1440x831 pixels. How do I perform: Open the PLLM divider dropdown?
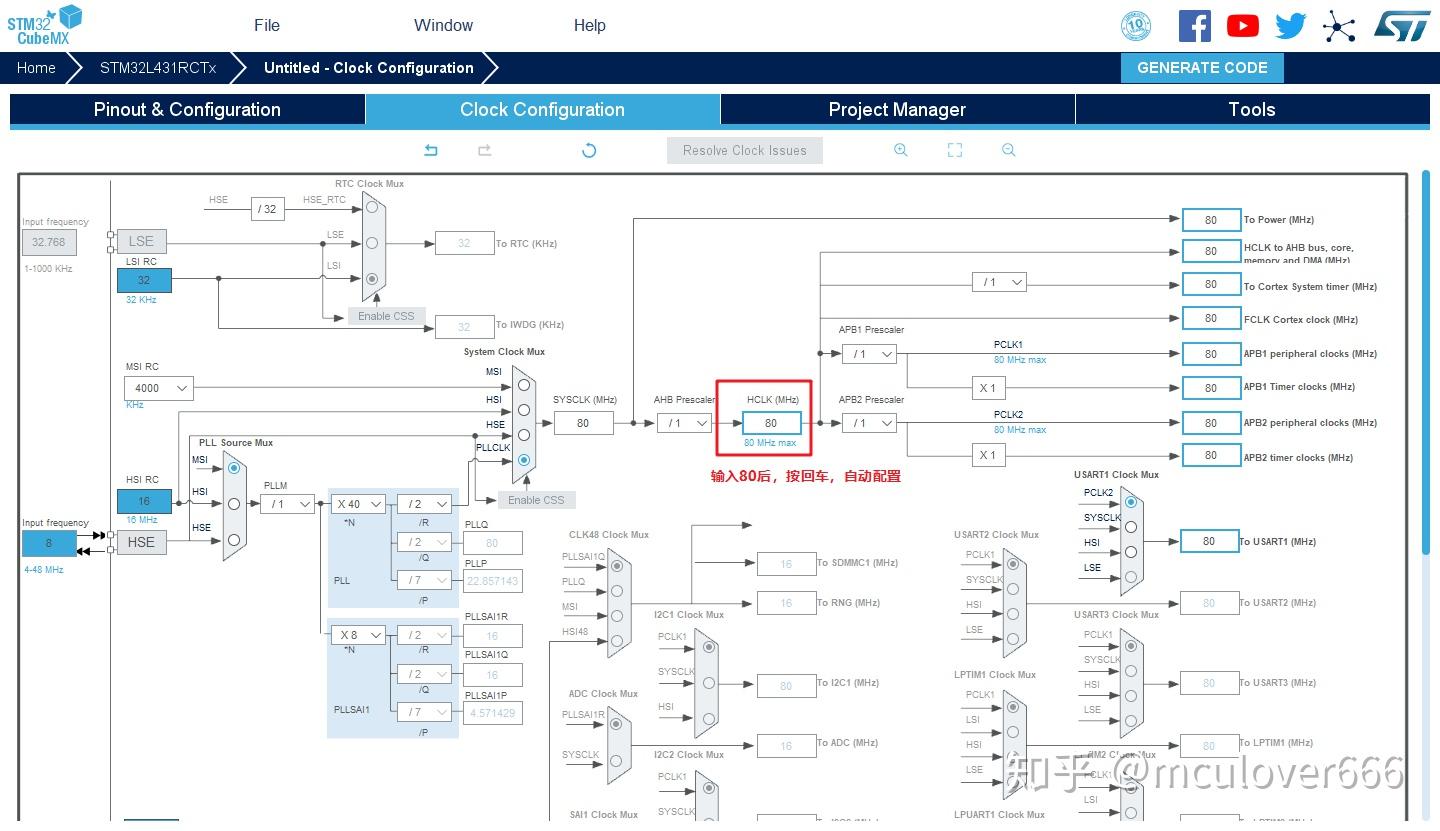coord(287,504)
